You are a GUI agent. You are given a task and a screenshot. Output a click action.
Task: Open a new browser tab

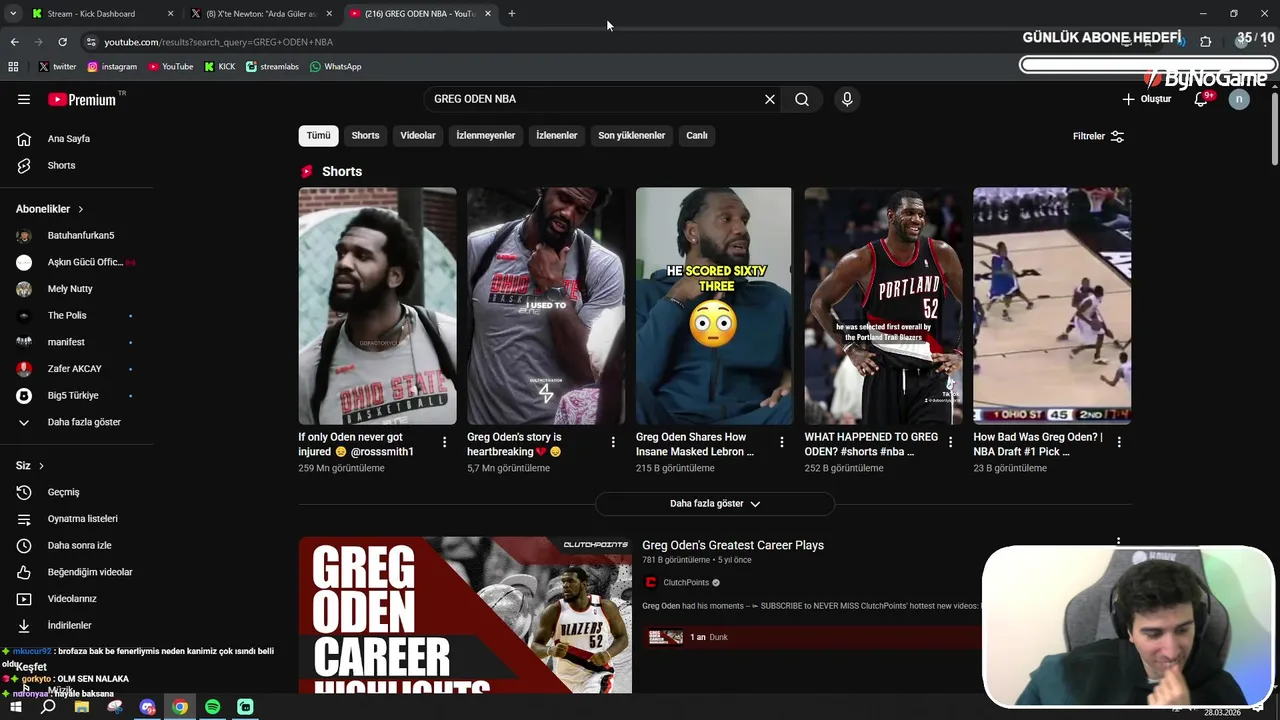point(512,14)
